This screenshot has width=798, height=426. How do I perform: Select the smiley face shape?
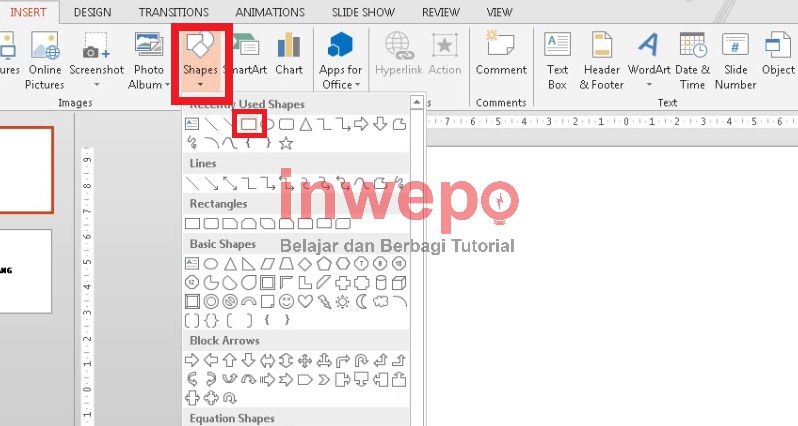click(287, 302)
